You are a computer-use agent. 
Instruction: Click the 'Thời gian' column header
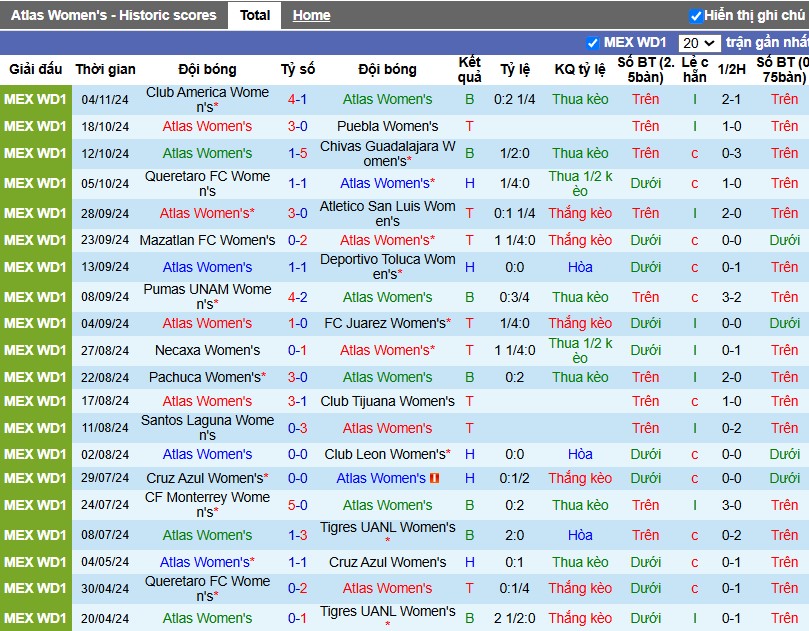(105, 69)
